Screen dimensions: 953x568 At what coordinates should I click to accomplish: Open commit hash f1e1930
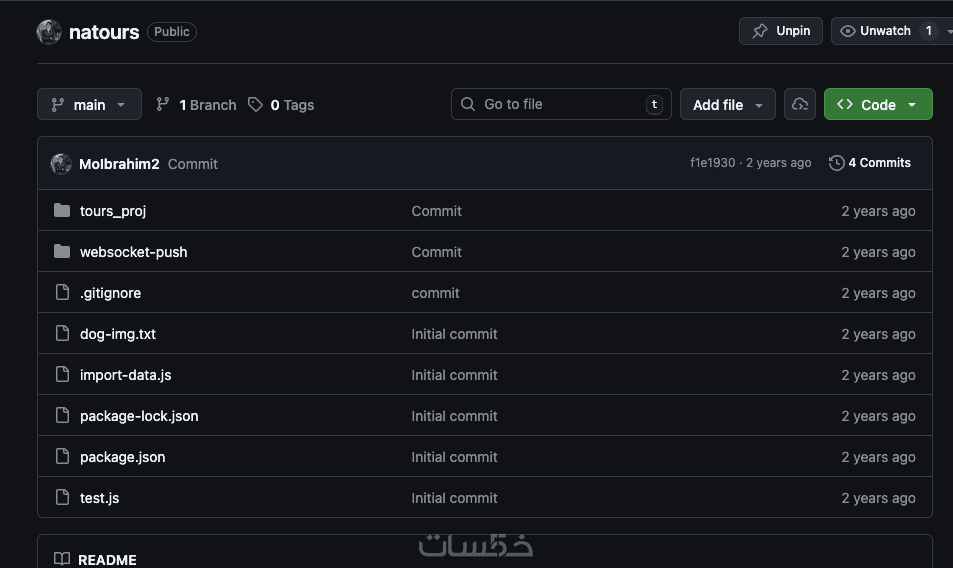[712, 163]
